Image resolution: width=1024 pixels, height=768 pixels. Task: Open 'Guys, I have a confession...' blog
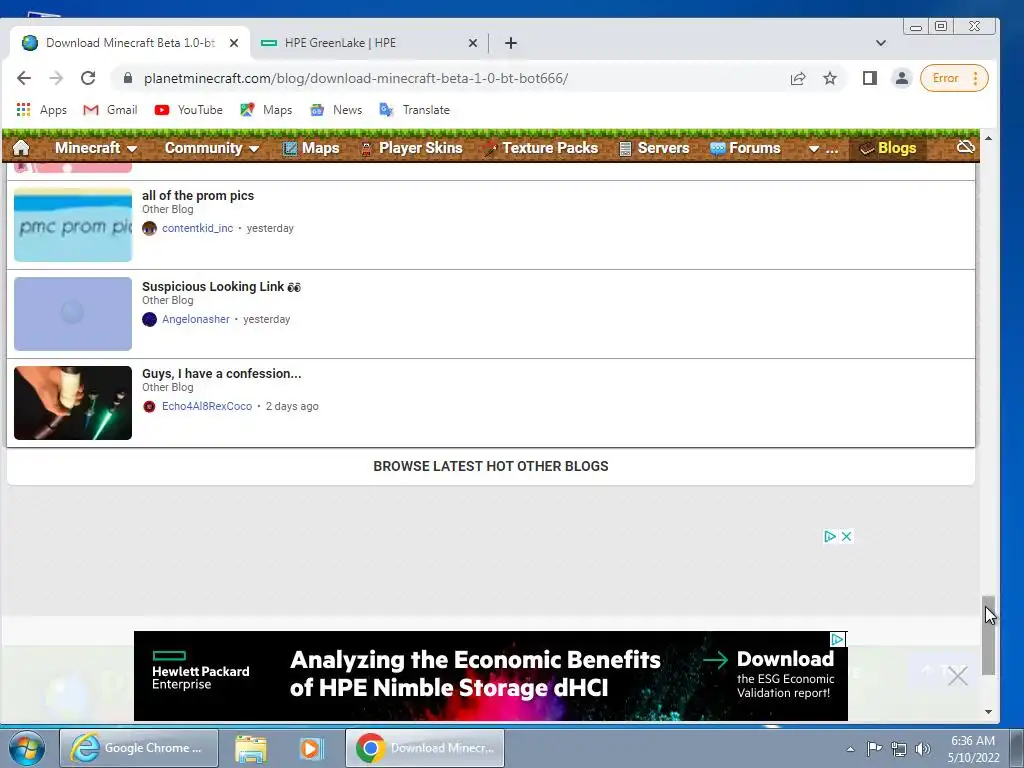coord(221,374)
